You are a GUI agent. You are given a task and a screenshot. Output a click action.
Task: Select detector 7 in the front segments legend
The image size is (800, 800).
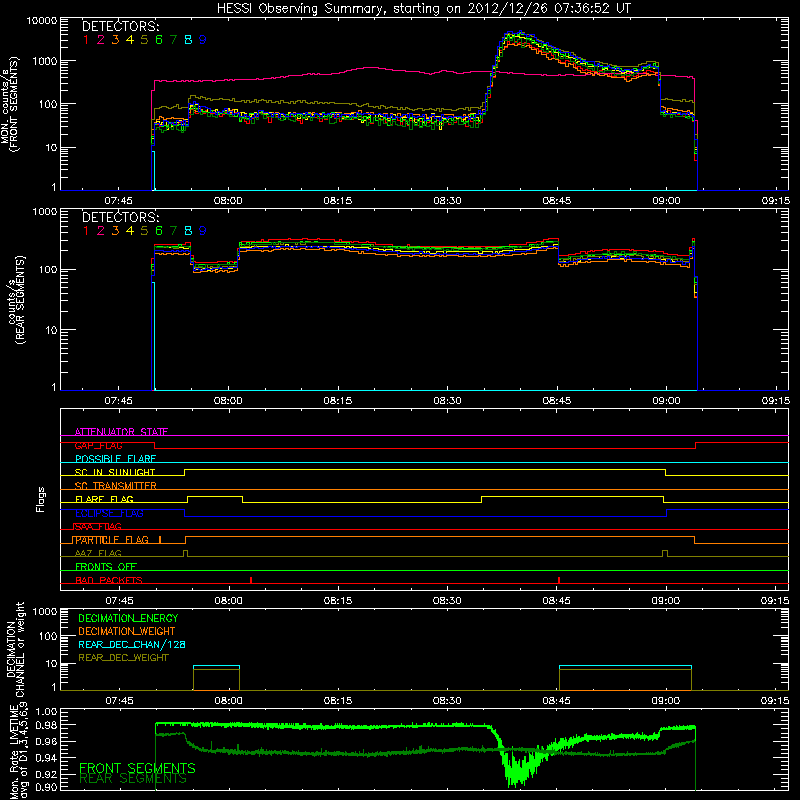tap(173, 40)
